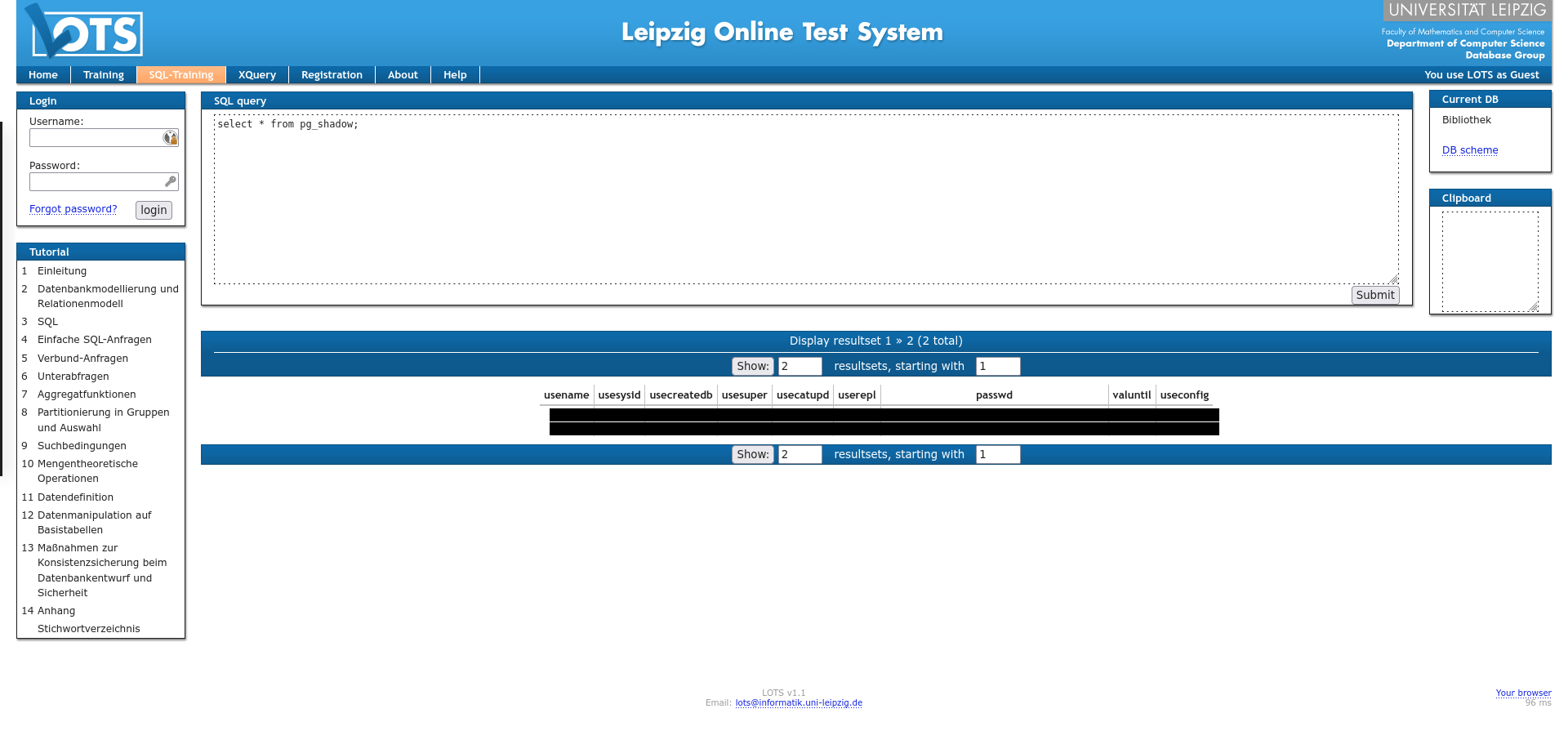Open tutorial chapter Einleitung
This screenshot has height=740, width=1568.
(62, 271)
